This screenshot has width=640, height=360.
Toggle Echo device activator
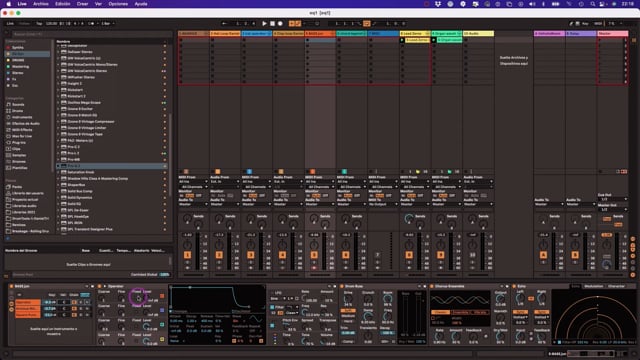pos(514,287)
